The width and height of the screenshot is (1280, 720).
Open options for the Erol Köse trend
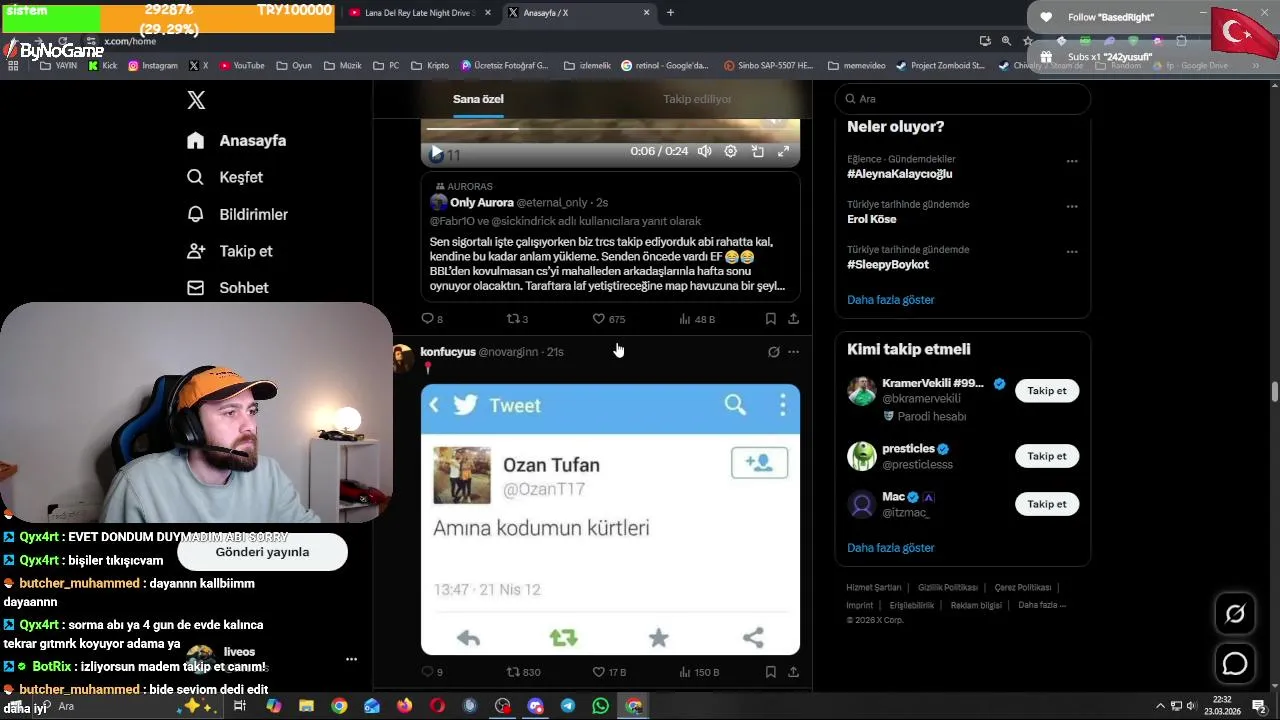[1072, 207]
